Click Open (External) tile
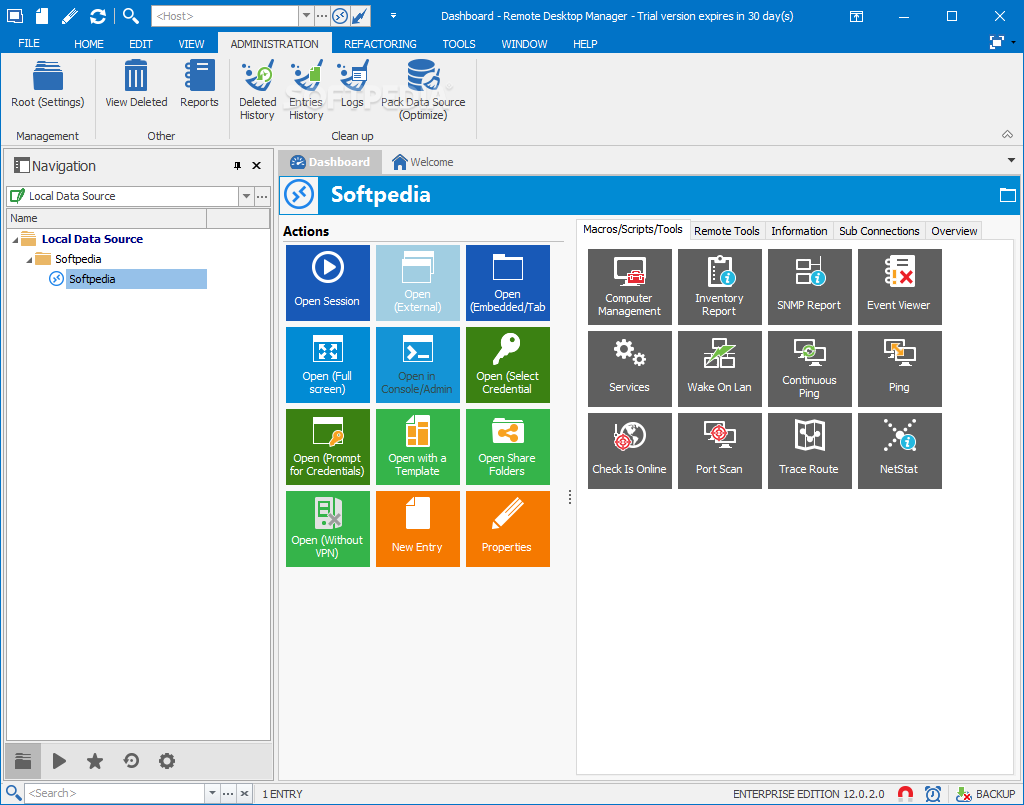Image resolution: width=1024 pixels, height=805 pixels. (418, 283)
